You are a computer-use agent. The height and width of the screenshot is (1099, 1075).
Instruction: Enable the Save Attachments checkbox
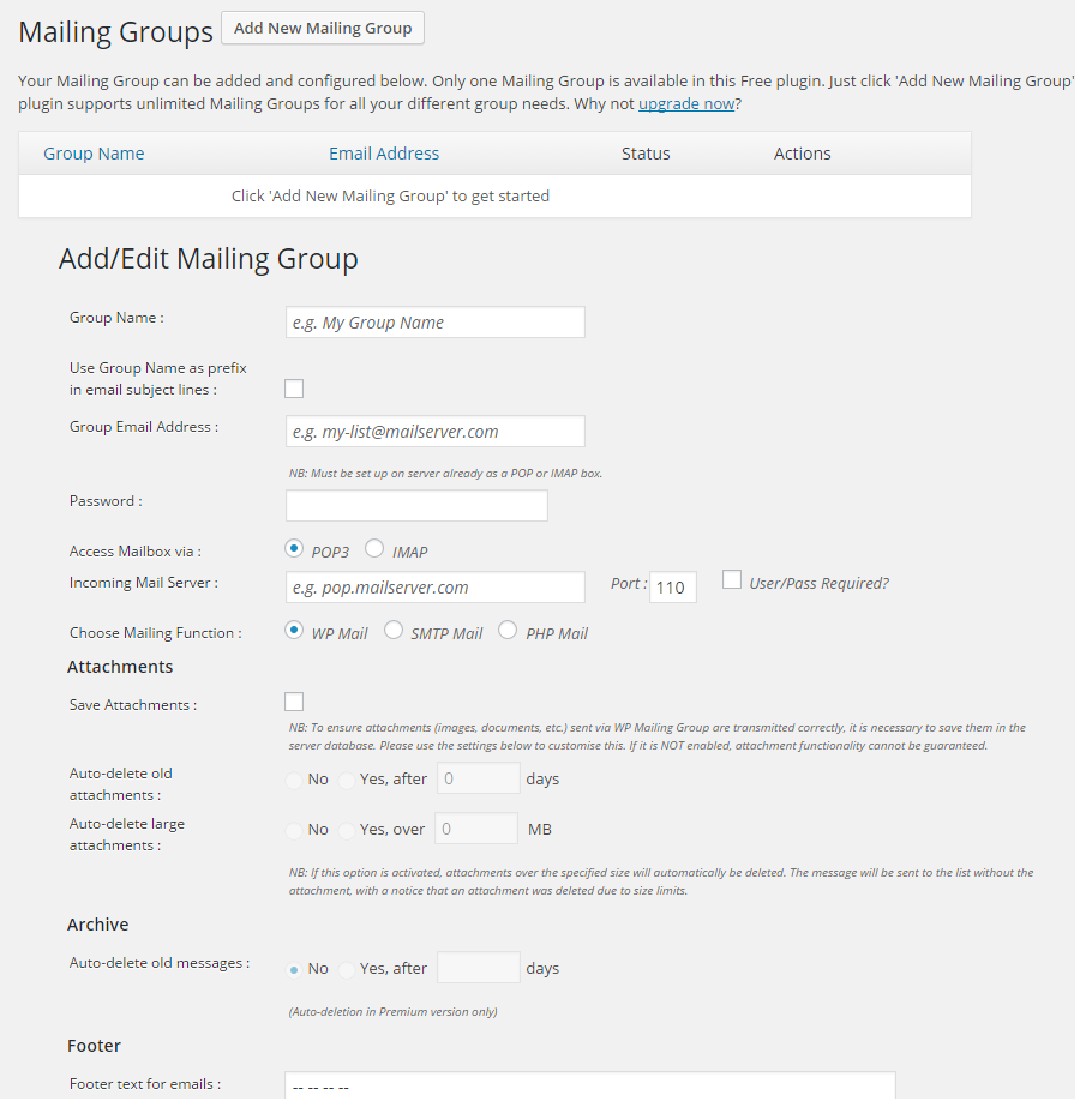coord(294,702)
